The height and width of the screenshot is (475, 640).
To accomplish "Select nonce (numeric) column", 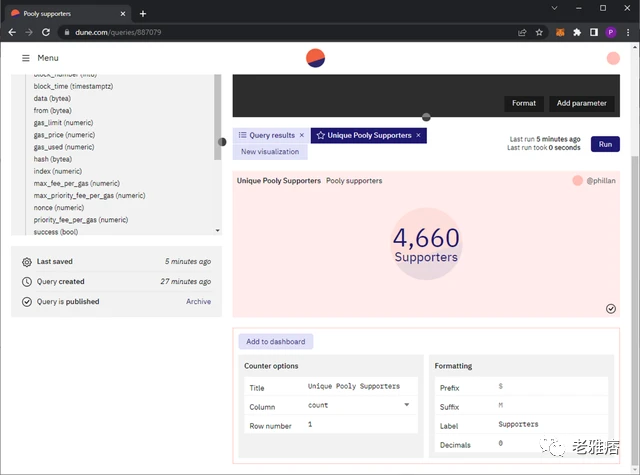I will [x=59, y=208].
